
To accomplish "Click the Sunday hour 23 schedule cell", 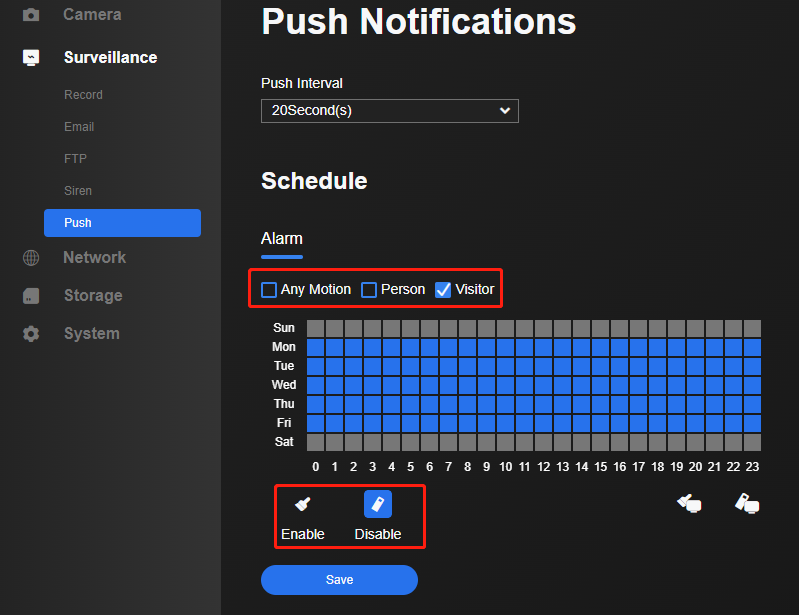I will click(752, 328).
